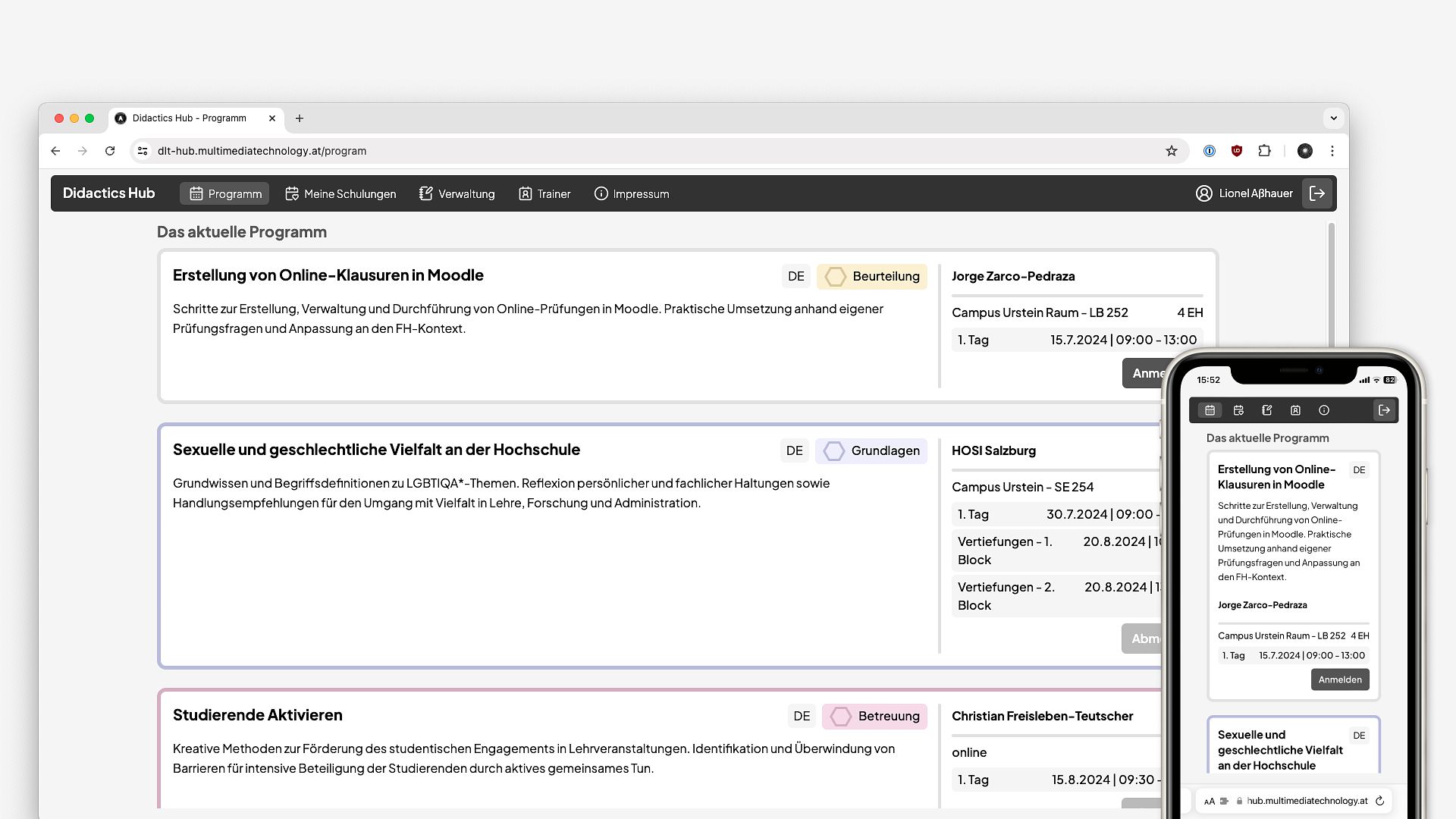Open the browser profile avatar menu
The image size is (1456, 819).
pos(1305,151)
